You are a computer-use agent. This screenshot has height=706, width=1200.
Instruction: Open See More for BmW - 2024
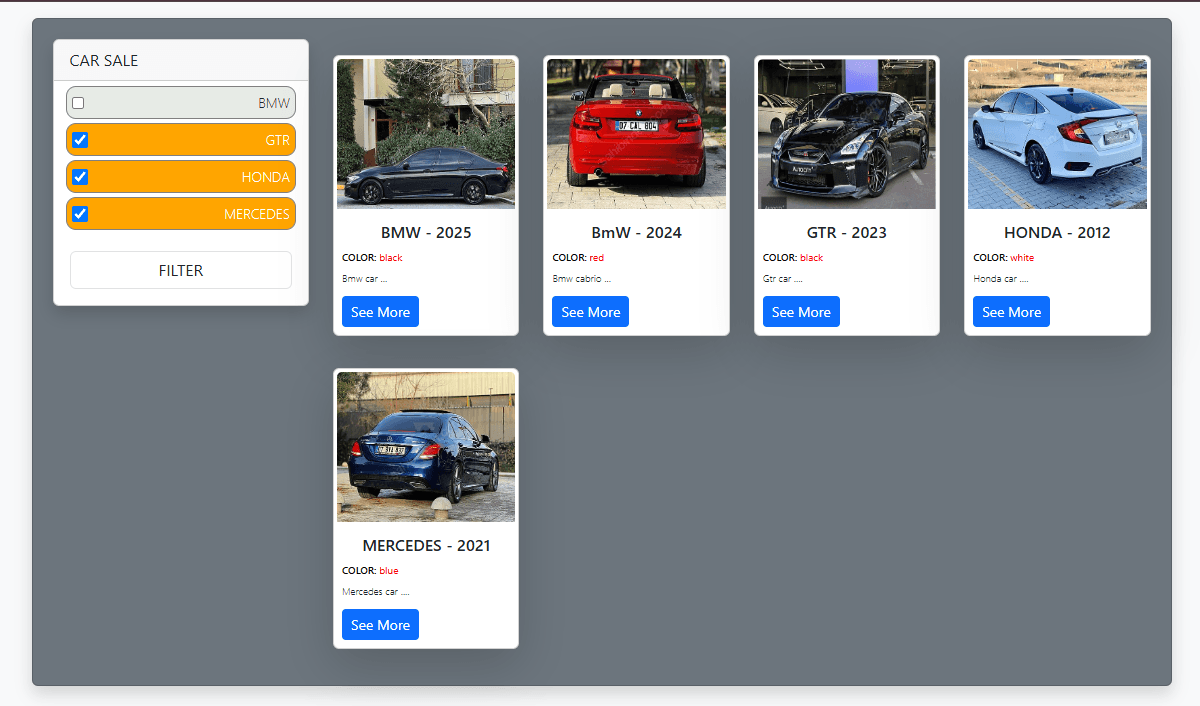tap(590, 312)
